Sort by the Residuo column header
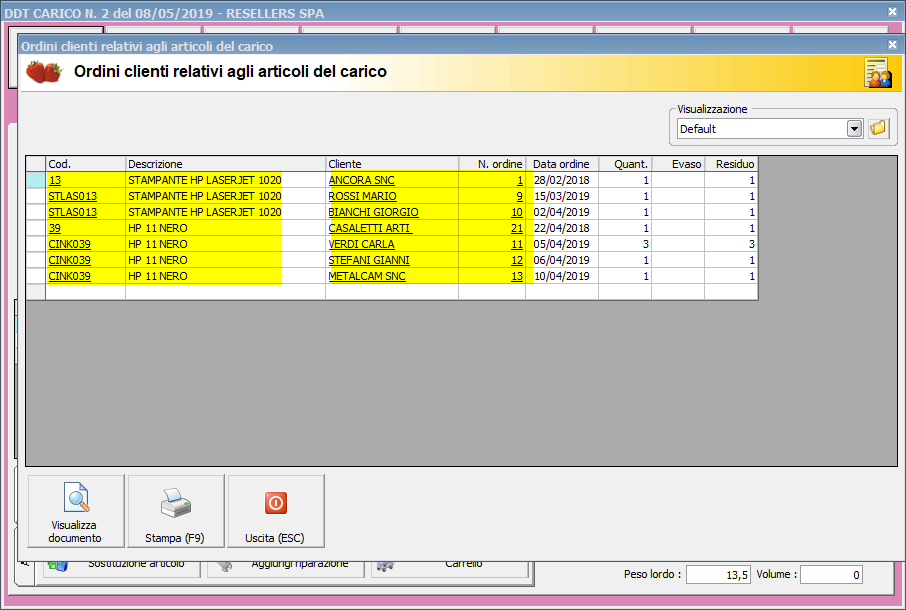The image size is (906, 610). pos(732,164)
